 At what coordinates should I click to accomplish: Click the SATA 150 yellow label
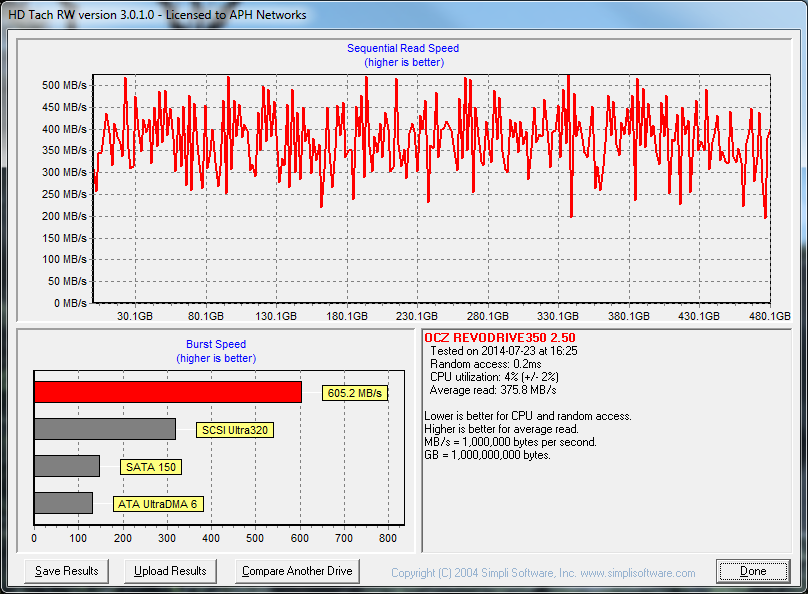[x=152, y=467]
